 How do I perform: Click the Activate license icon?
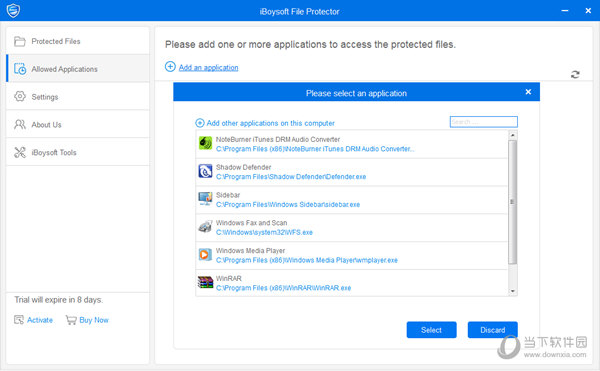click(19, 320)
